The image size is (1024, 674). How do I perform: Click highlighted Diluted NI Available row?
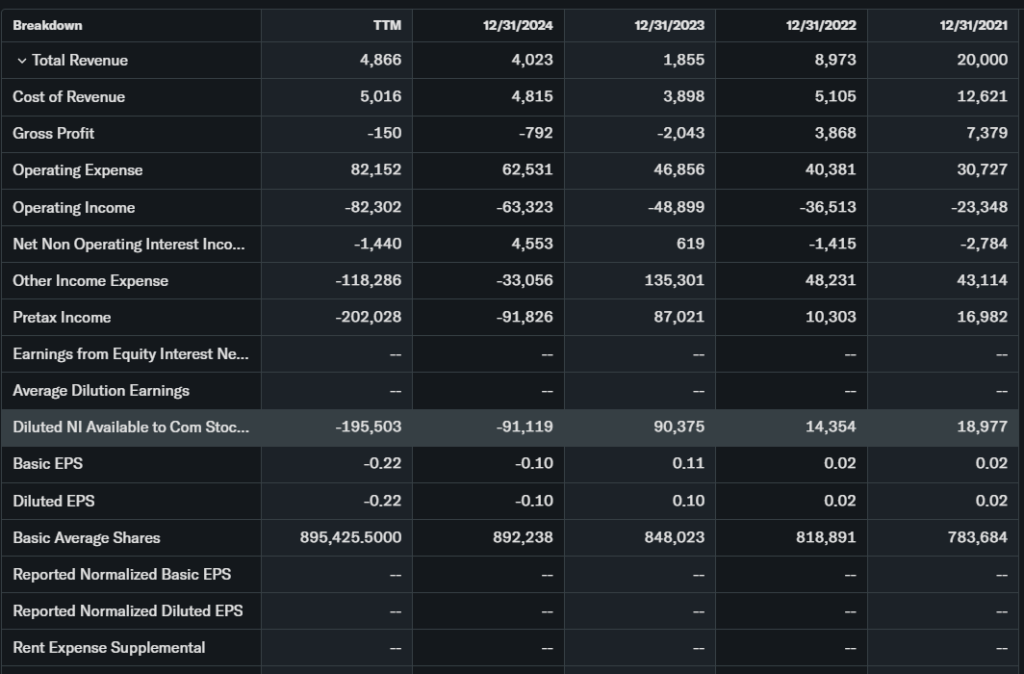pyautogui.click(x=131, y=427)
